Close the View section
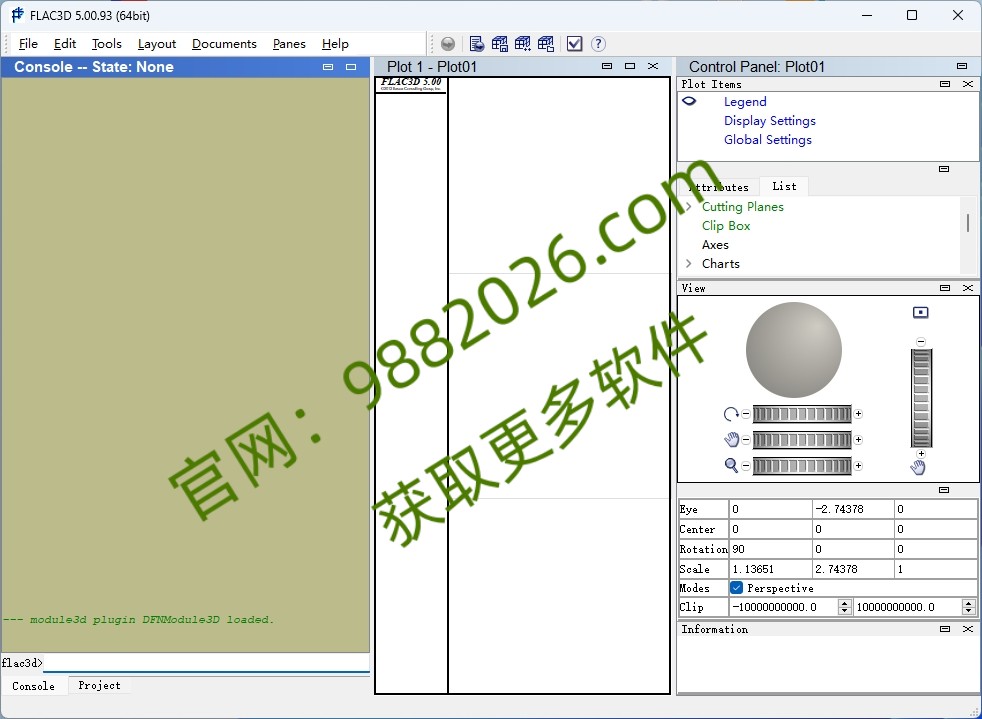This screenshot has height=719, width=982. [968, 288]
